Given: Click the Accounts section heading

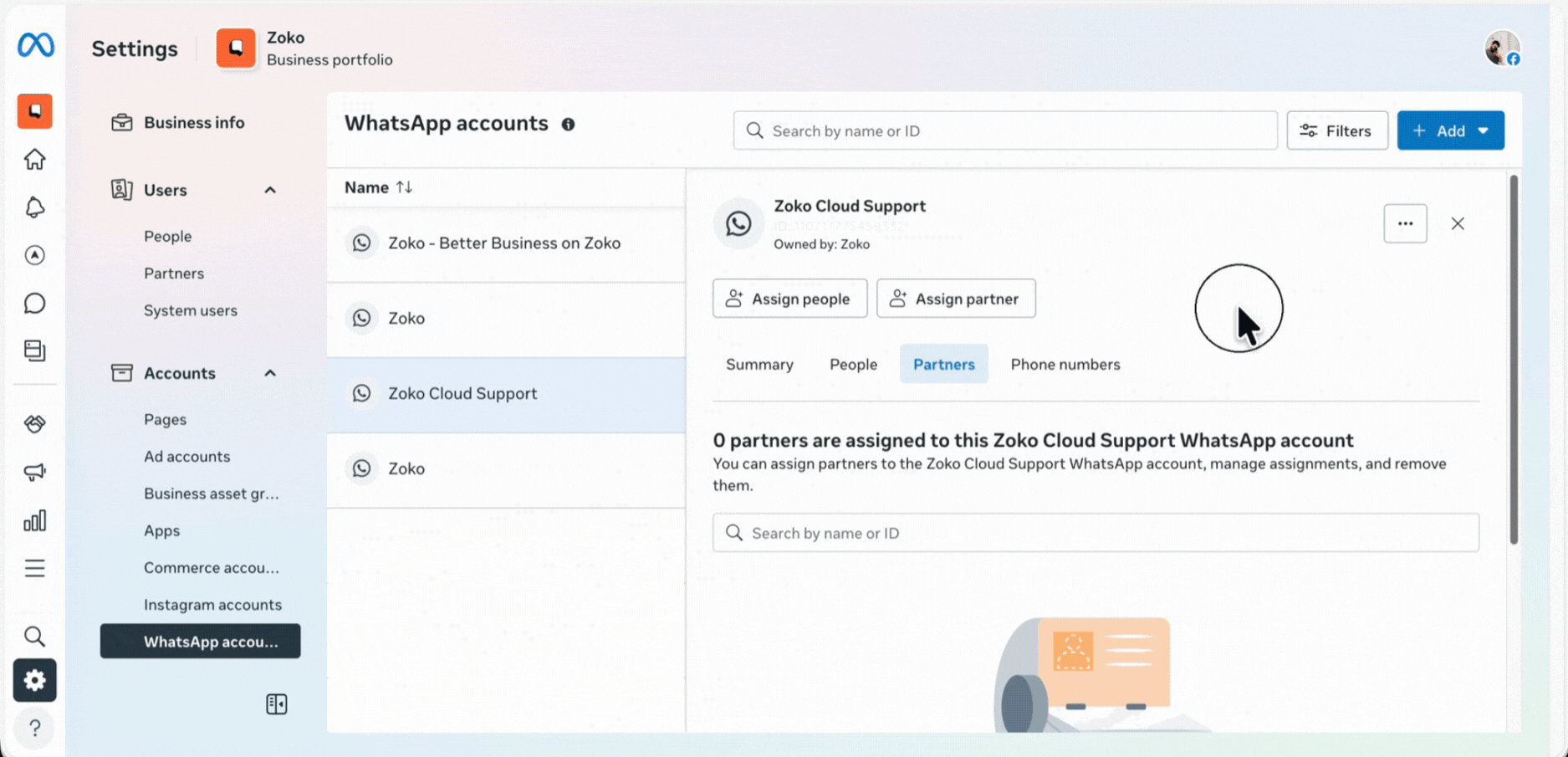Looking at the screenshot, I should pyautogui.click(x=179, y=374).
